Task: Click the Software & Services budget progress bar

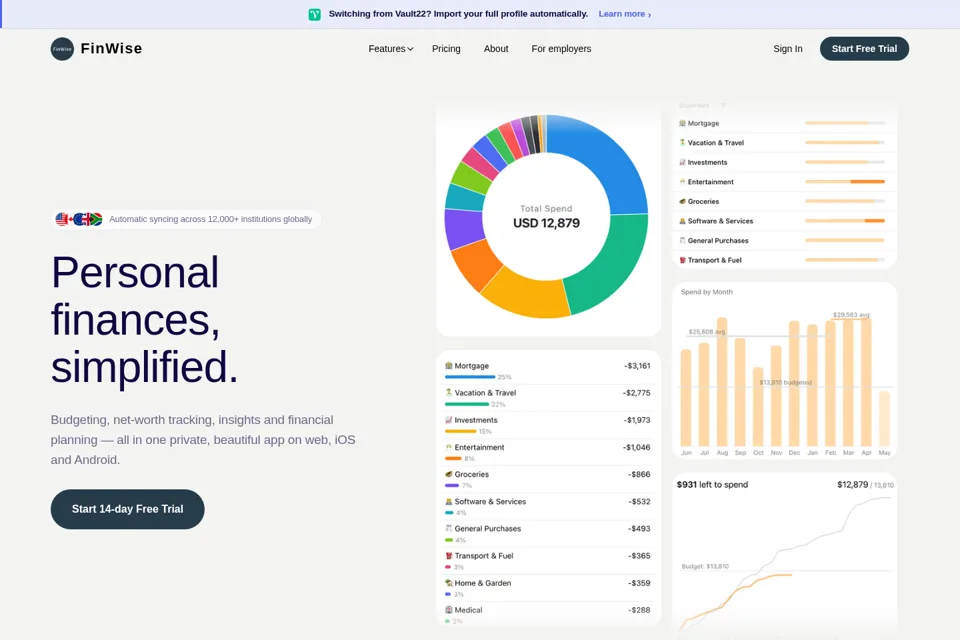Action: (845, 221)
